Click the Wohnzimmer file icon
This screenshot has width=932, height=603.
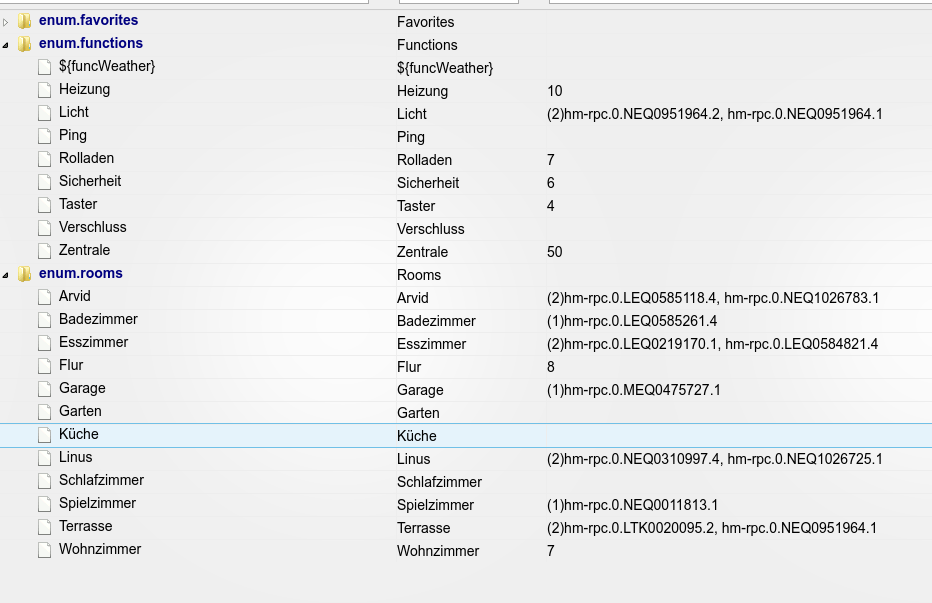45,550
